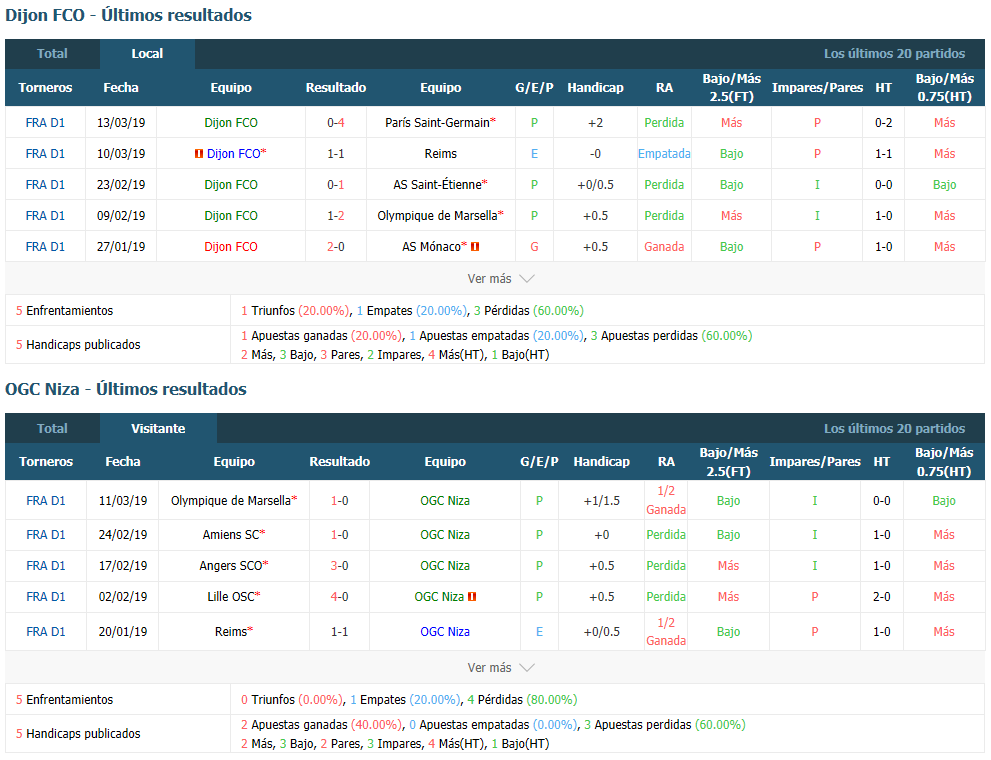
Task: Click blue Dijon FCO name in 10/03/19 row
Action: click(233, 154)
